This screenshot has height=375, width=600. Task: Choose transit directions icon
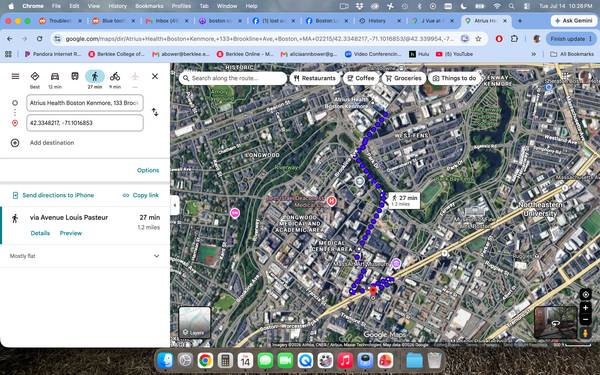pyautogui.click(x=75, y=77)
